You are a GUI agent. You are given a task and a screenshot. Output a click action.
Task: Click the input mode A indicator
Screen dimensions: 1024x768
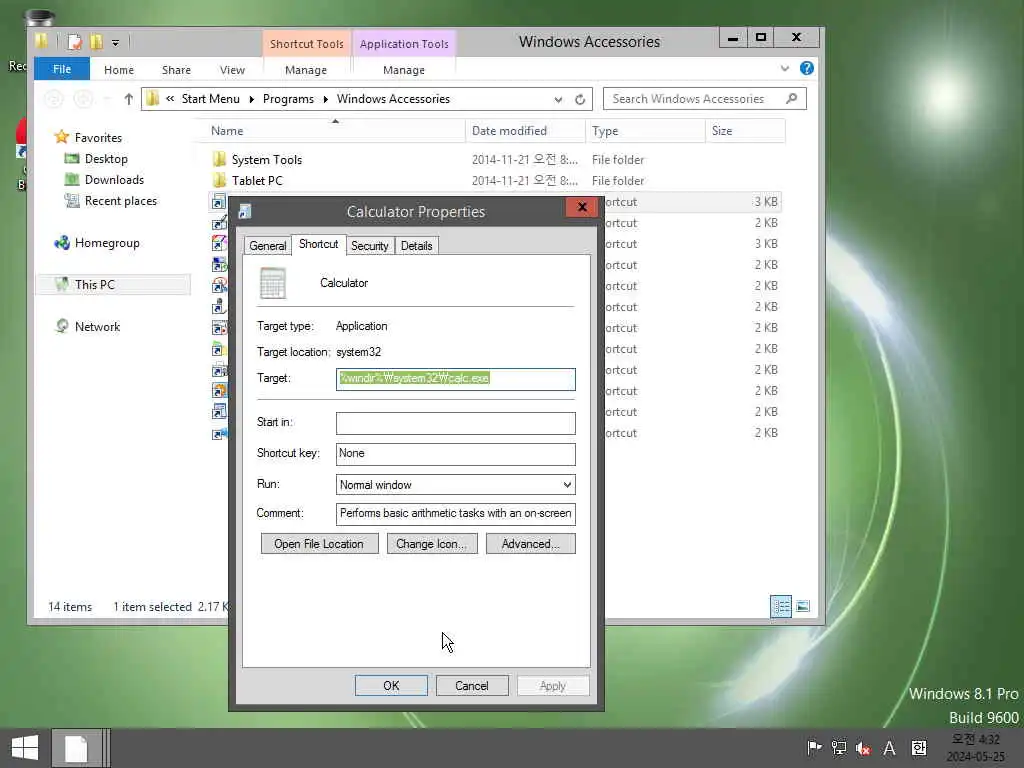[889, 748]
